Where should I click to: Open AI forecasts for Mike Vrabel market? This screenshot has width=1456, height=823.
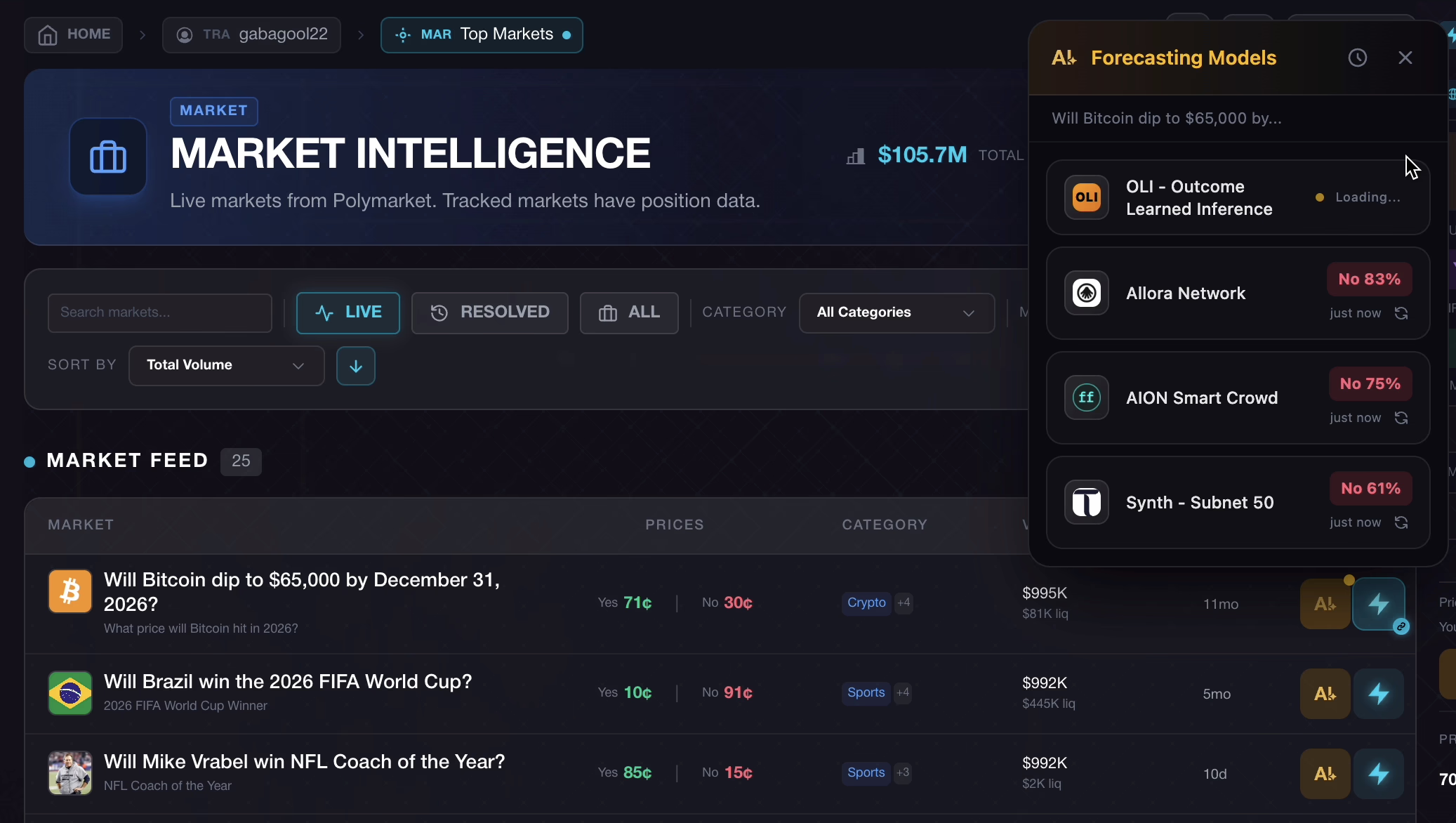pyautogui.click(x=1325, y=774)
